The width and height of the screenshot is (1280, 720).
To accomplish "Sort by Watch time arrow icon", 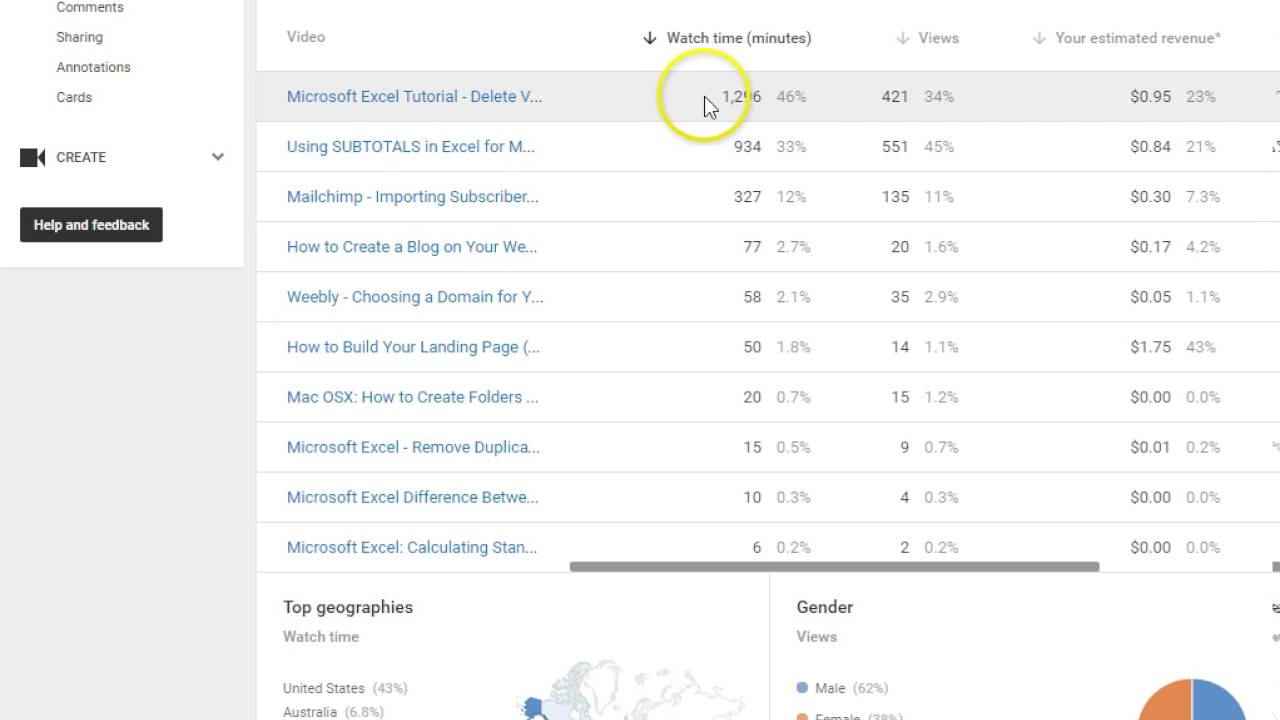I will [650, 38].
